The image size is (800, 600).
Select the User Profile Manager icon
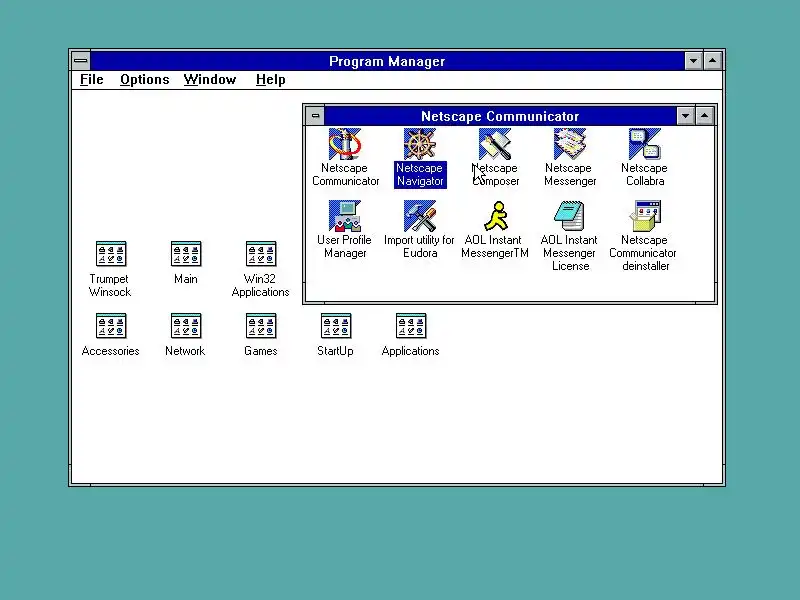[x=345, y=216]
